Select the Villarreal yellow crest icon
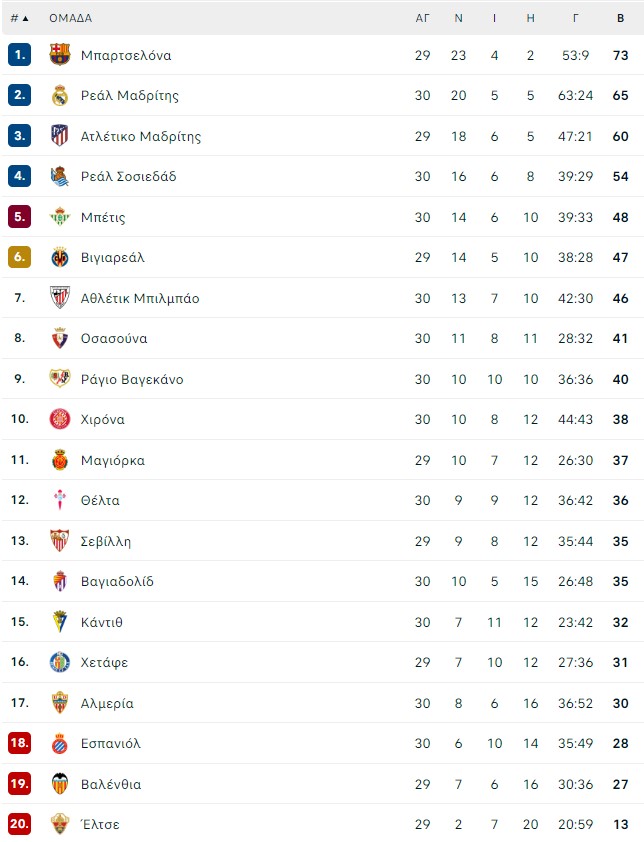 60,257
